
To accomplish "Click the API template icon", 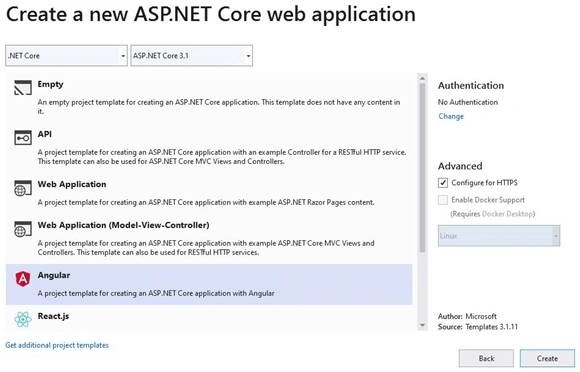I will pos(23,138).
